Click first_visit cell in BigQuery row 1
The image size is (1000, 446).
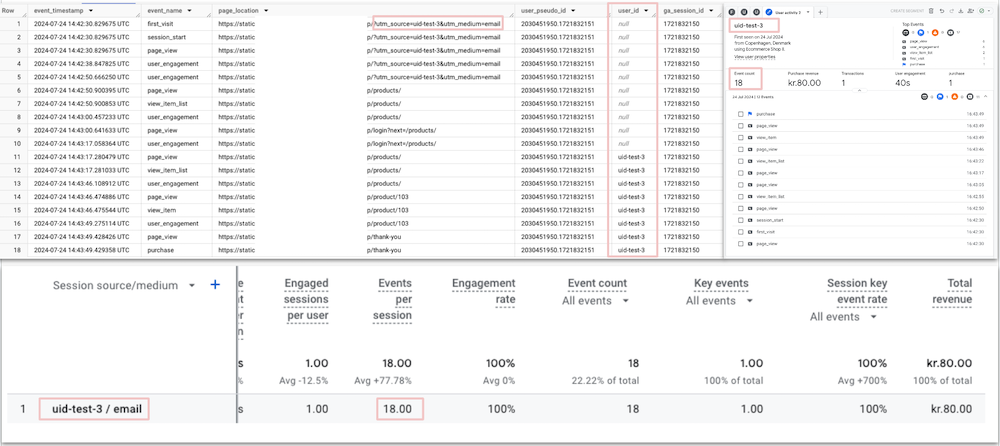point(159,24)
